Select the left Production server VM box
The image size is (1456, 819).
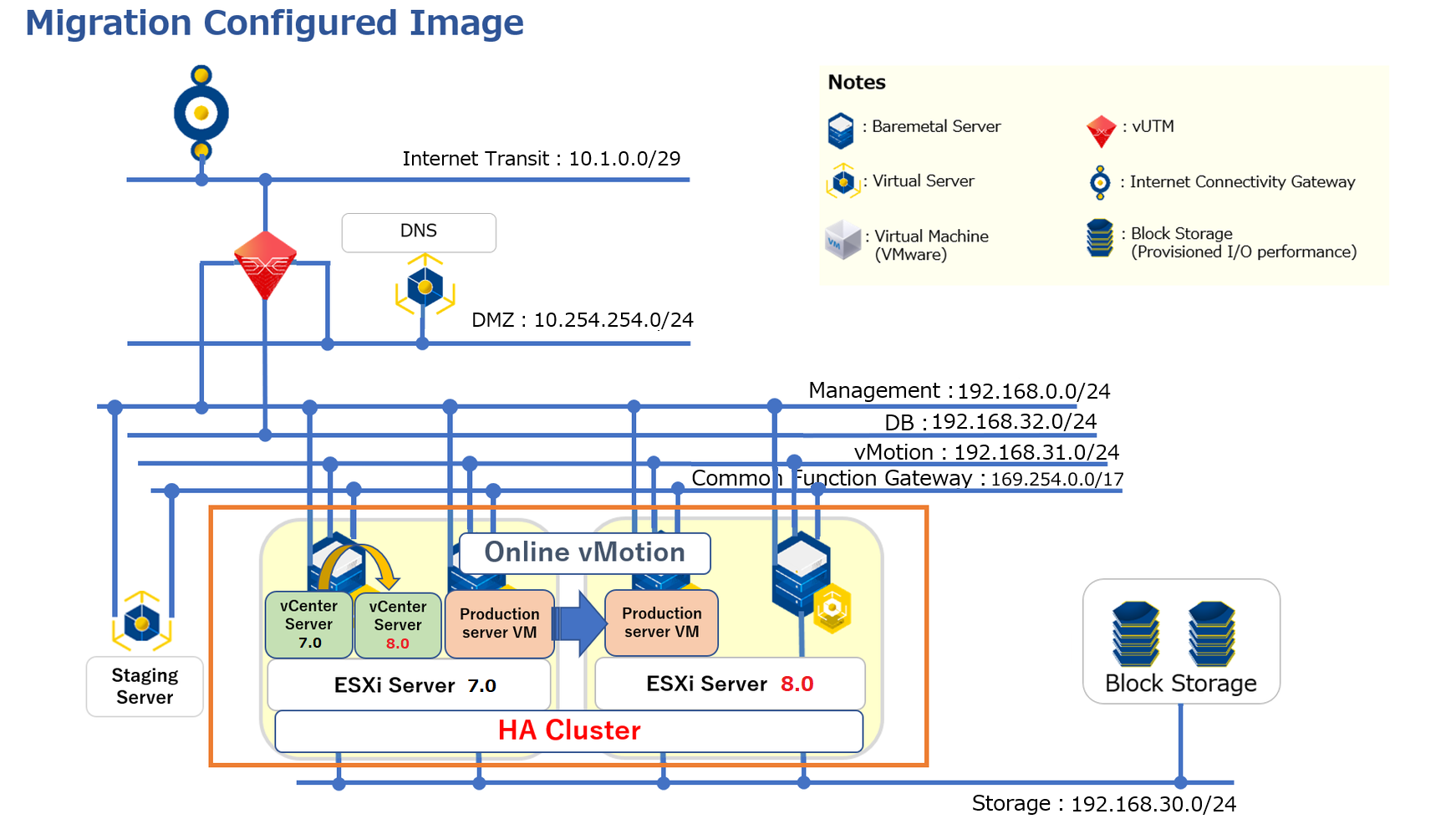tap(500, 623)
